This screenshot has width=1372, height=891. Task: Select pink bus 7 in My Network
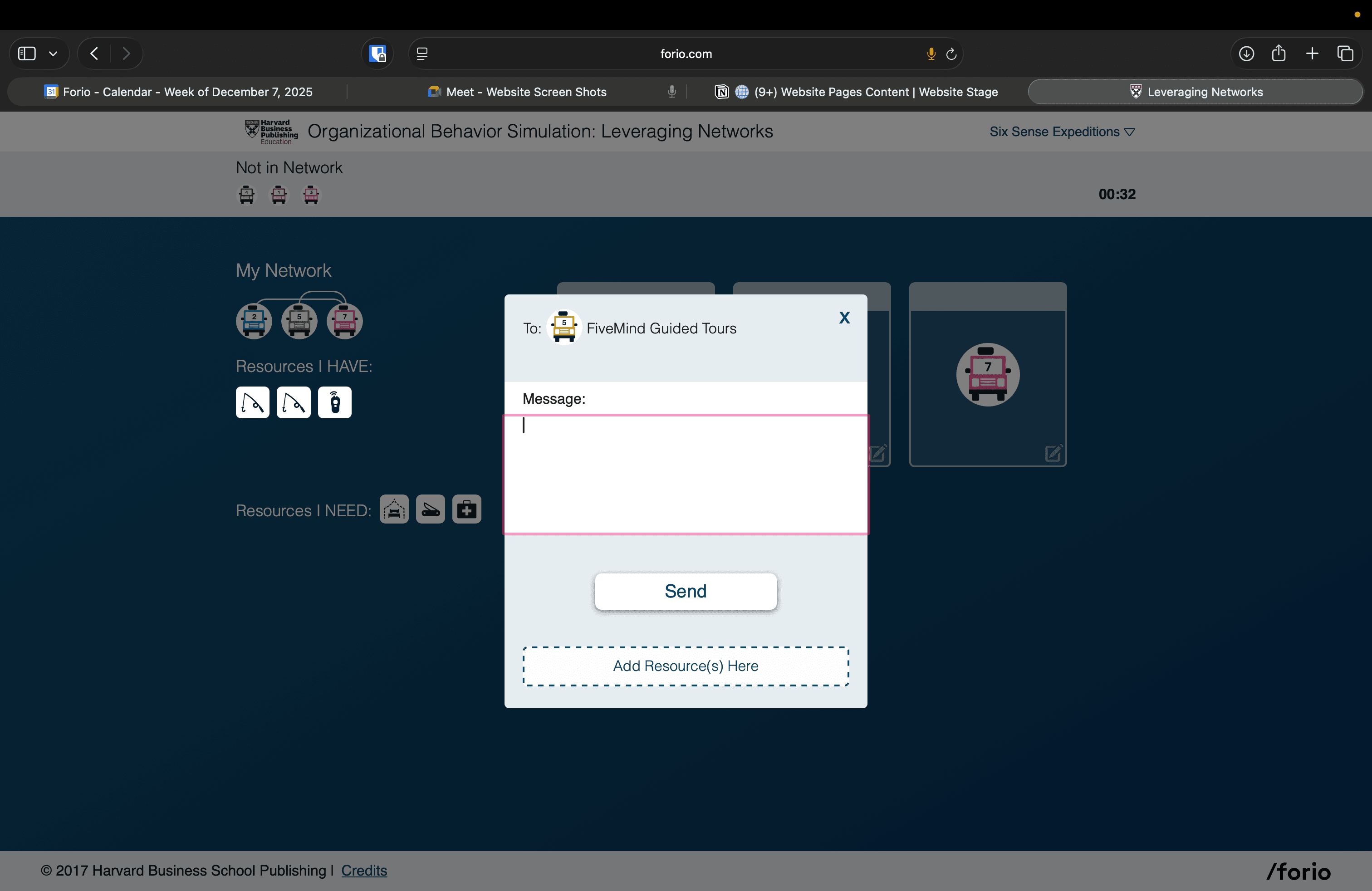coord(345,321)
